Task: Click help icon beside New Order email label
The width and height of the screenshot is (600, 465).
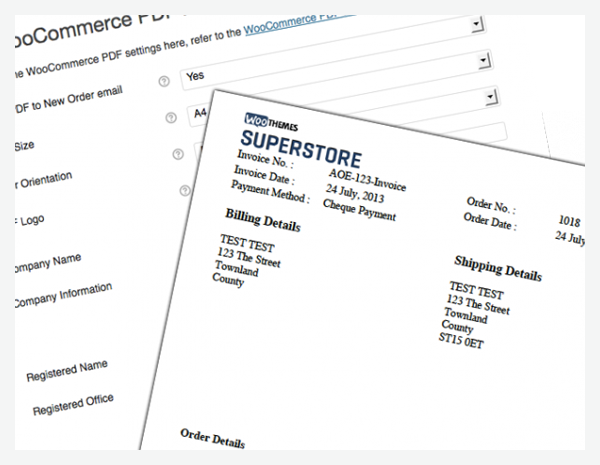Action: pos(164,81)
